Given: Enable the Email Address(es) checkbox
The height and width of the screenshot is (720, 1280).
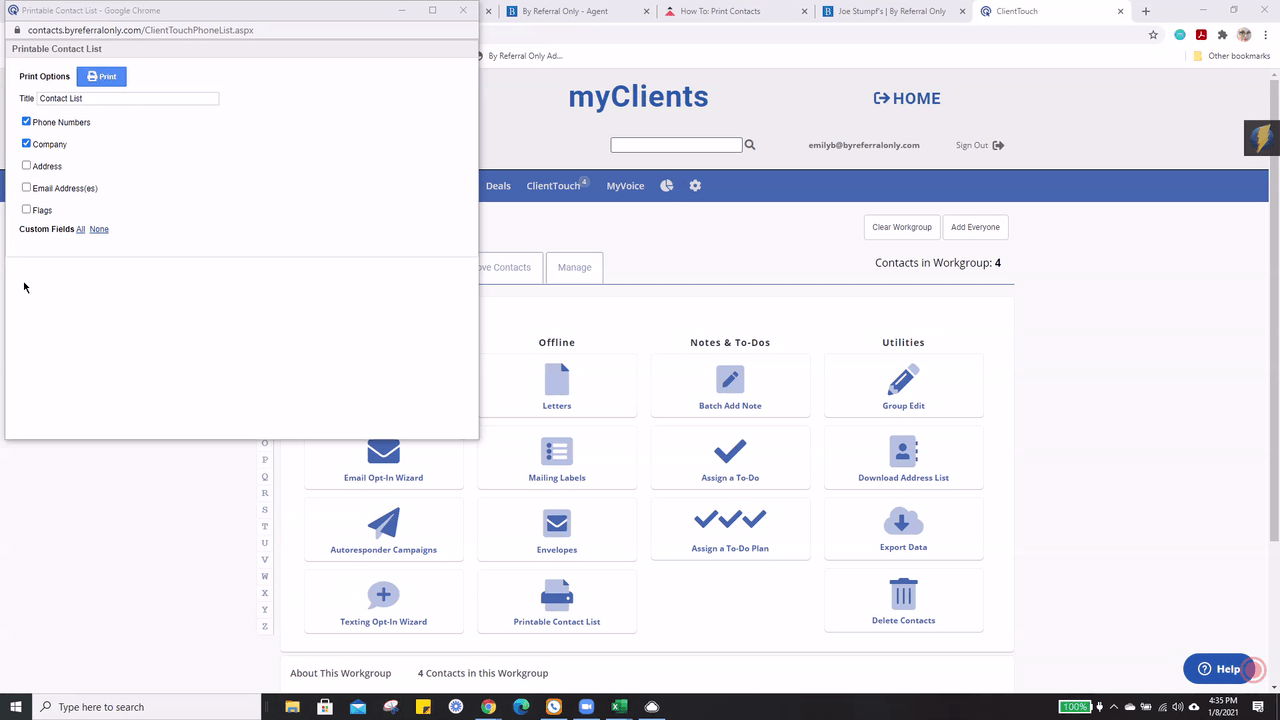Looking at the screenshot, I should pos(26,187).
